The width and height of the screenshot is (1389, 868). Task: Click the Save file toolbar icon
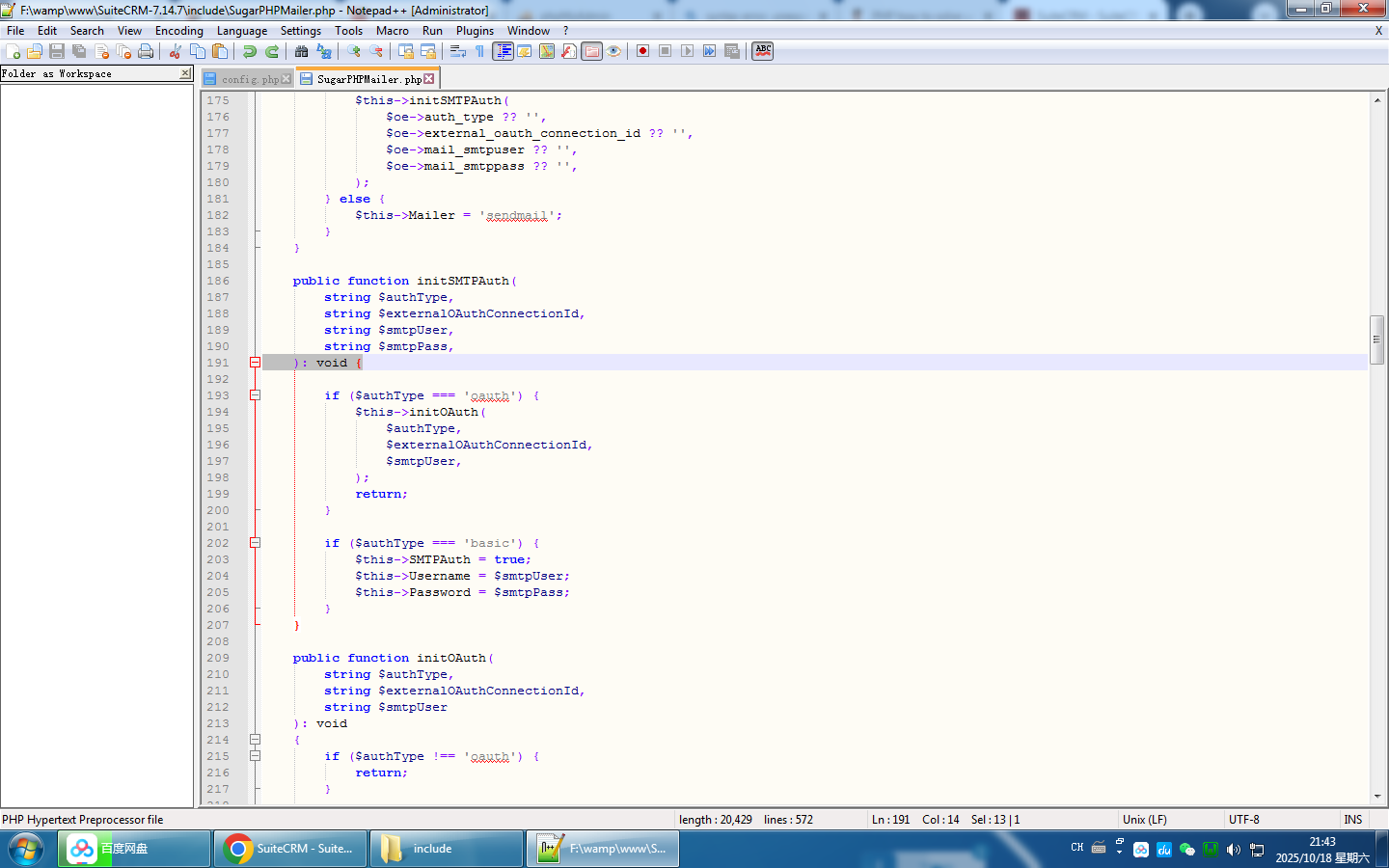click(57, 51)
